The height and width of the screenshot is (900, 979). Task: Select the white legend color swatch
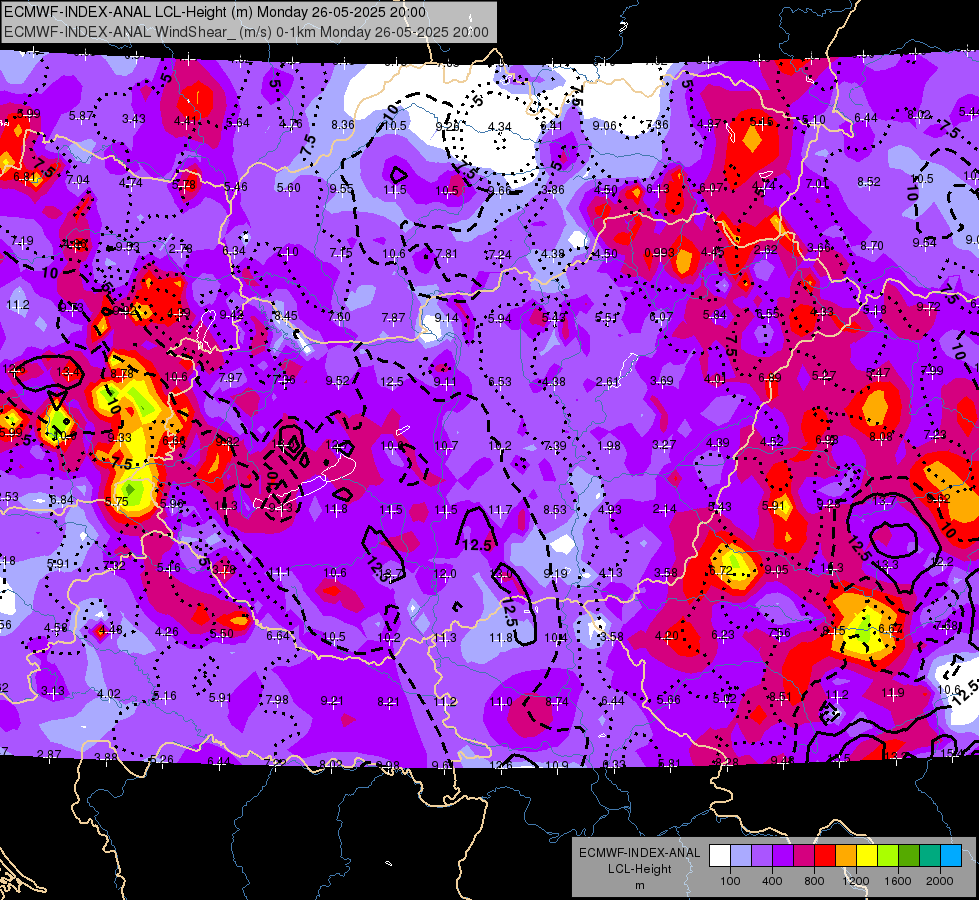click(x=720, y=856)
